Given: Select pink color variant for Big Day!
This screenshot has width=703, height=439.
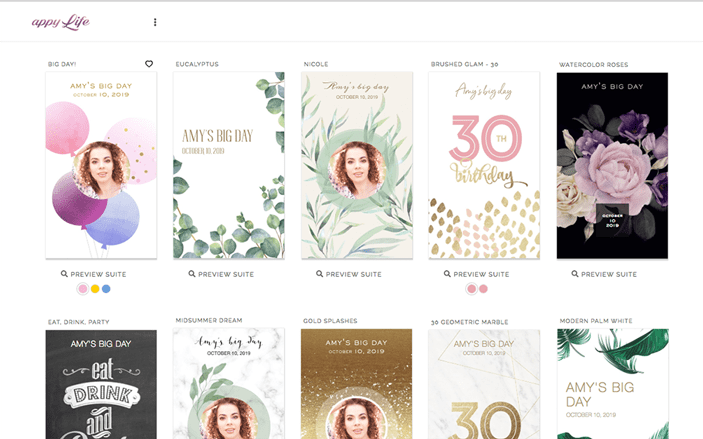Looking at the screenshot, I should click(x=83, y=289).
